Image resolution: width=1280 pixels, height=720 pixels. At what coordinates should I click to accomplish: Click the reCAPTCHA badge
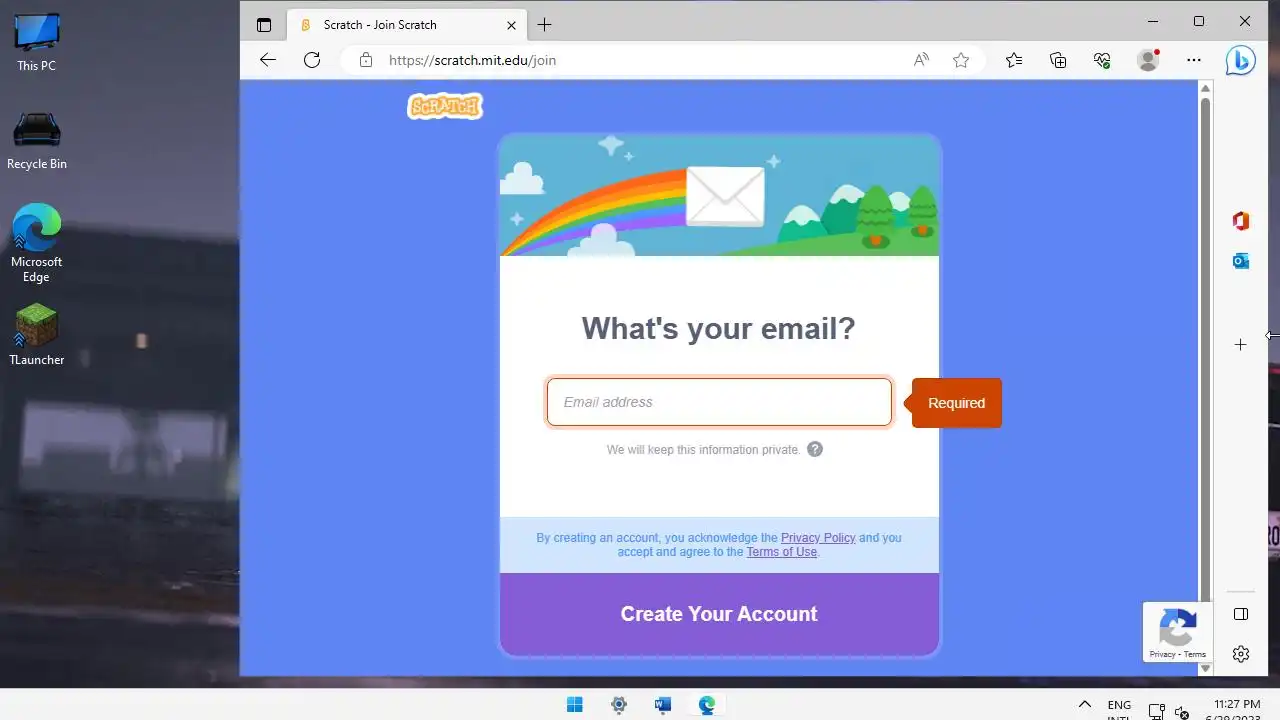pyautogui.click(x=1178, y=632)
